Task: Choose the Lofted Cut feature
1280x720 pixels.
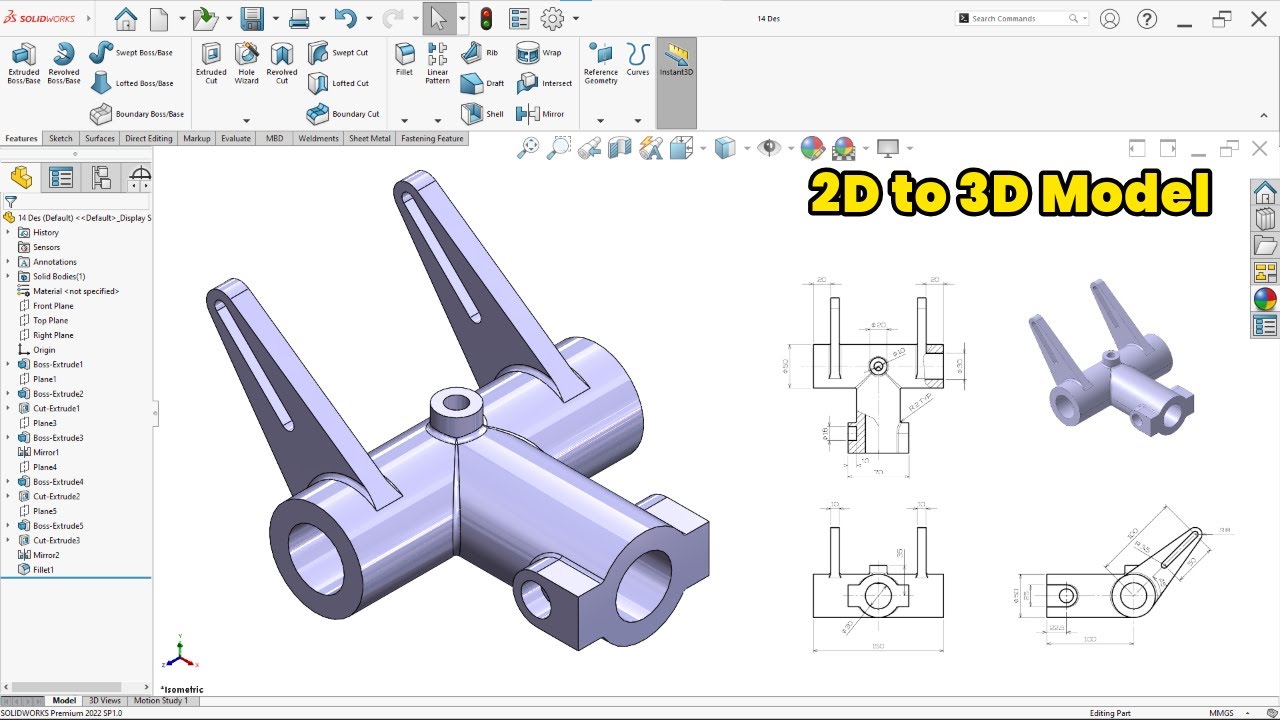Action: click(x=338, y=83)
